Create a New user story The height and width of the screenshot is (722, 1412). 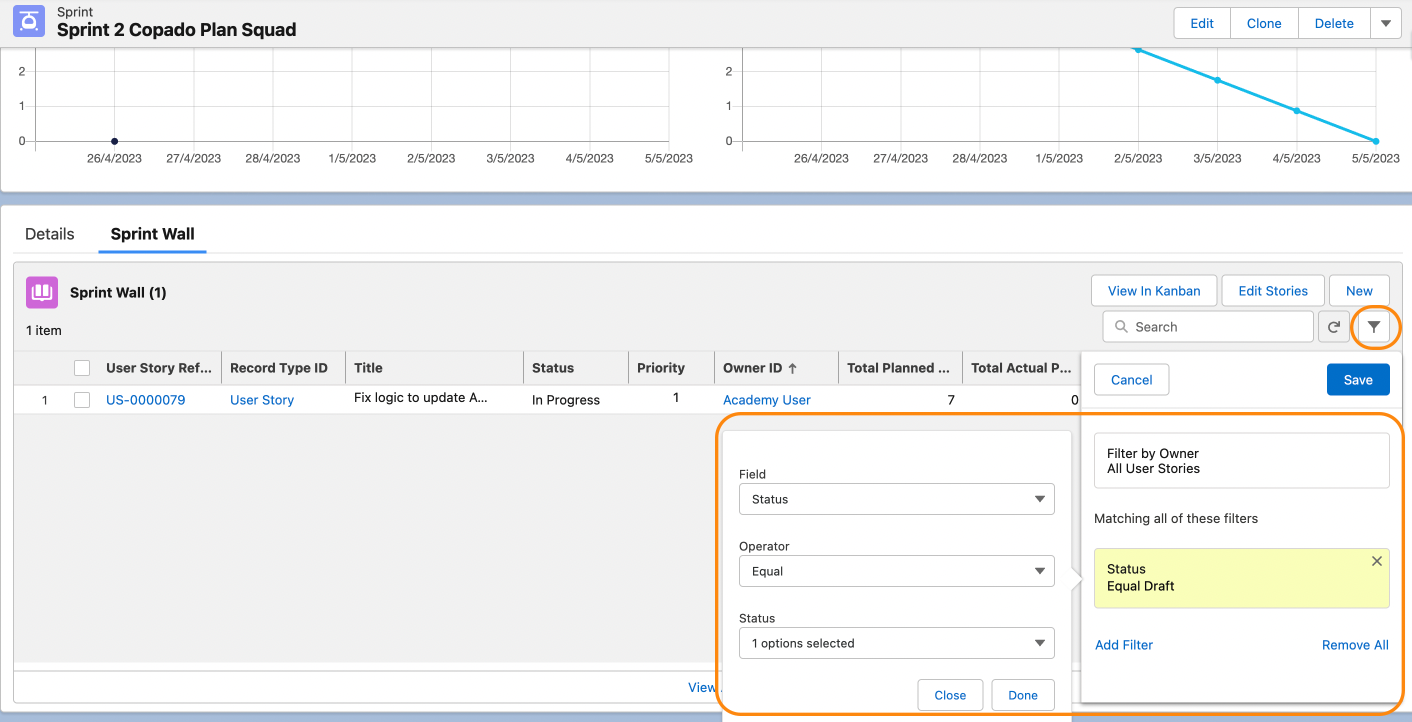[x=1359, y=291]
